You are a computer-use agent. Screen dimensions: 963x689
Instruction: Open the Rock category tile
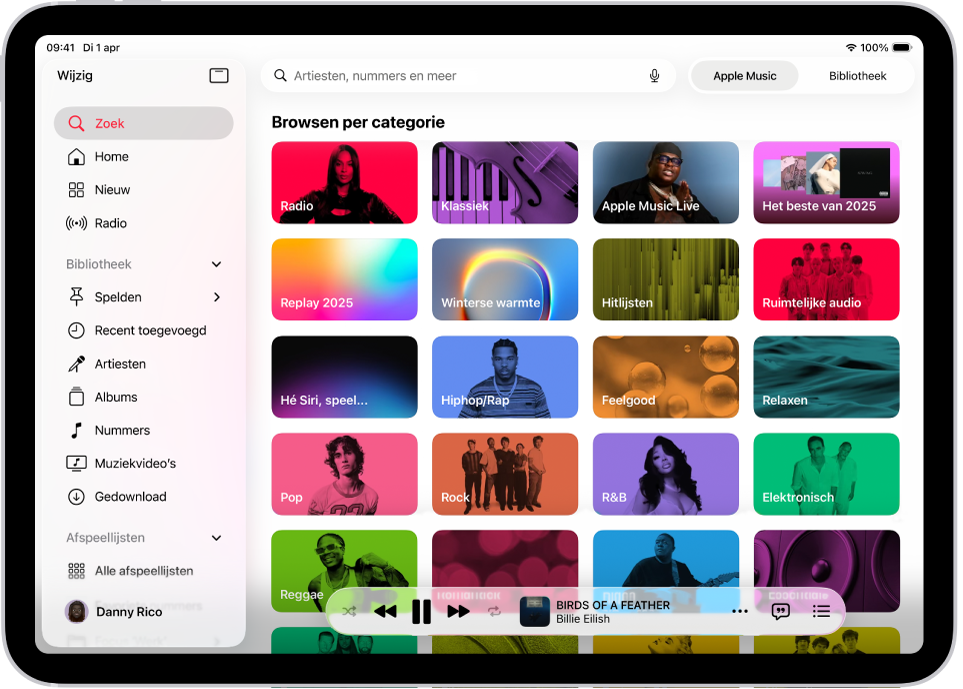[505, 474]
